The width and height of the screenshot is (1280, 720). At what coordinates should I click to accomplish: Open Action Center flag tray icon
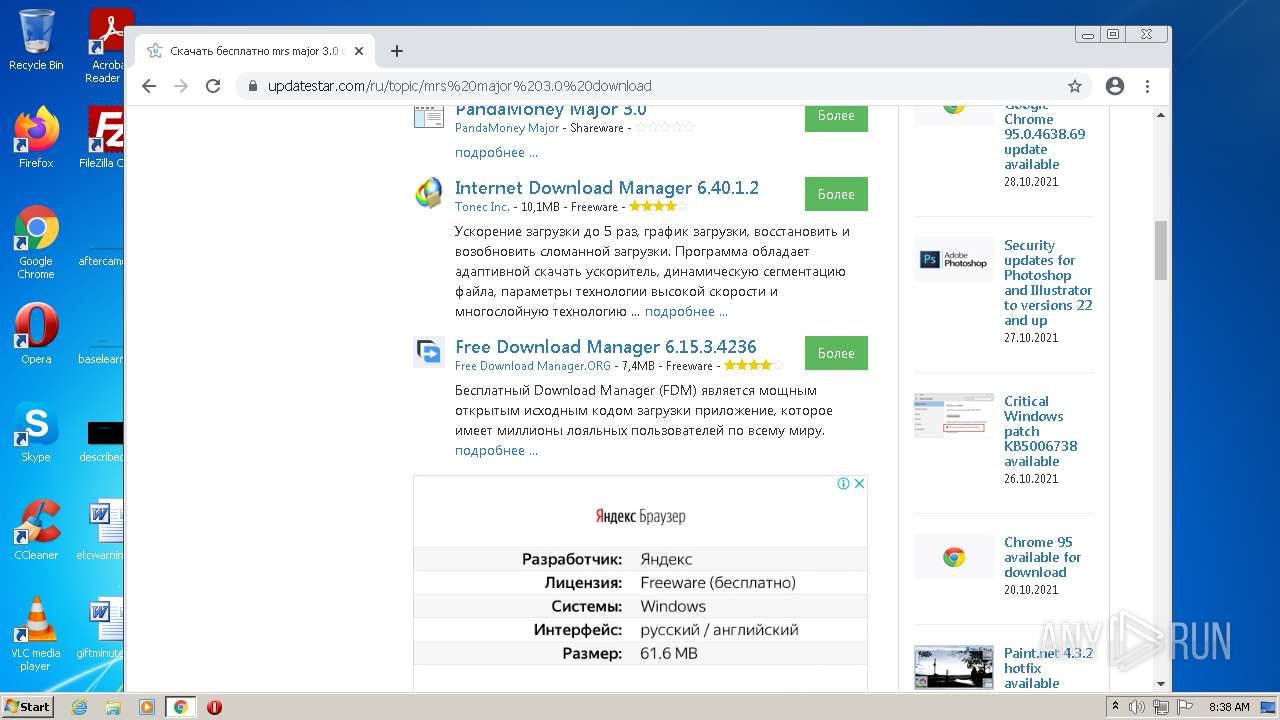(1183, 707)
